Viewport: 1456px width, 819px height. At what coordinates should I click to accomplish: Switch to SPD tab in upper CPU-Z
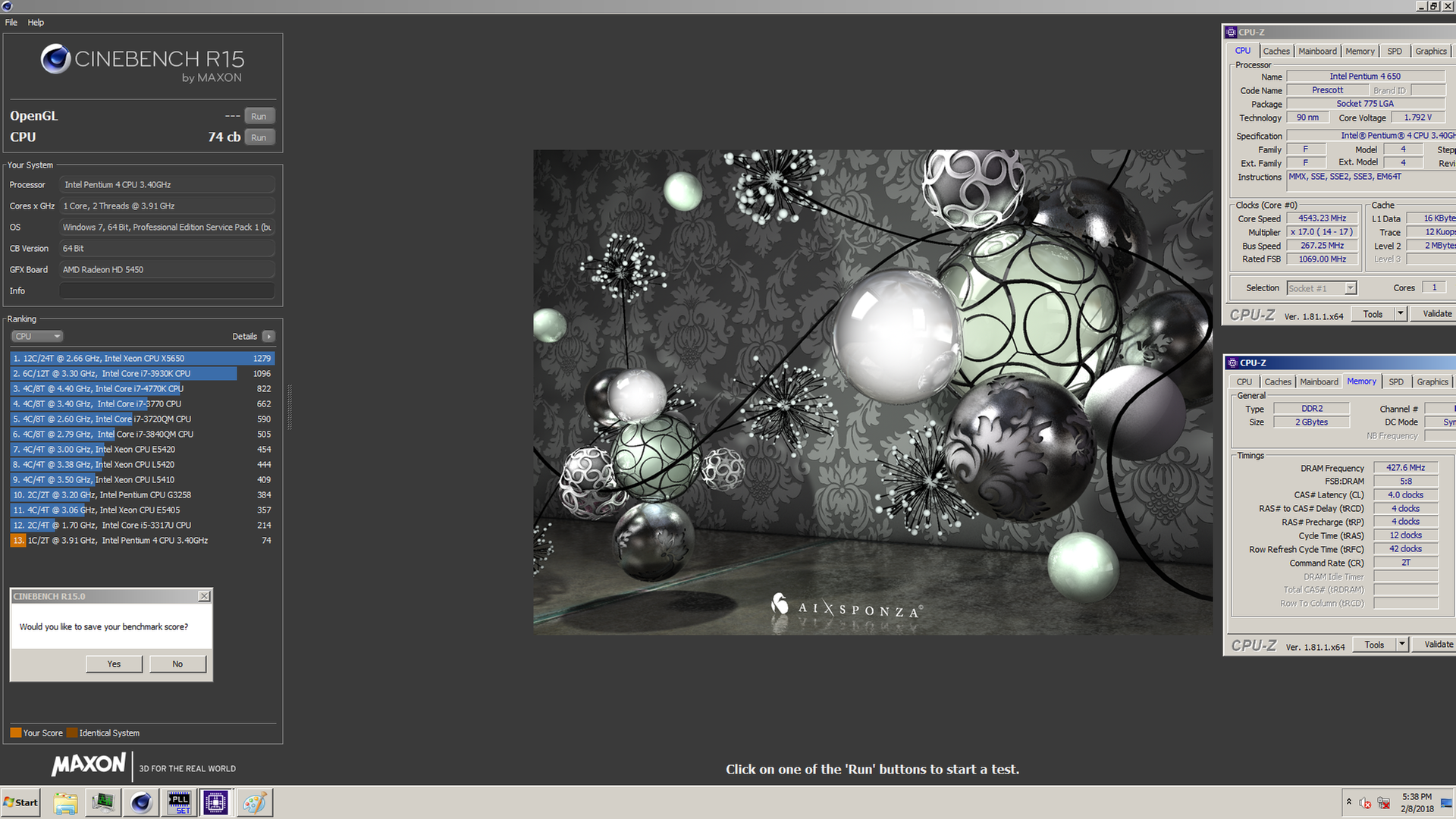click(1395, 51)
